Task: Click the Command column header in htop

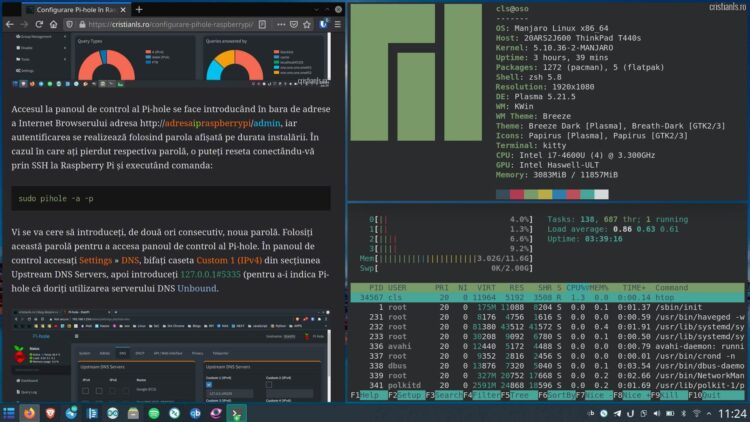Action: [671, 288]
